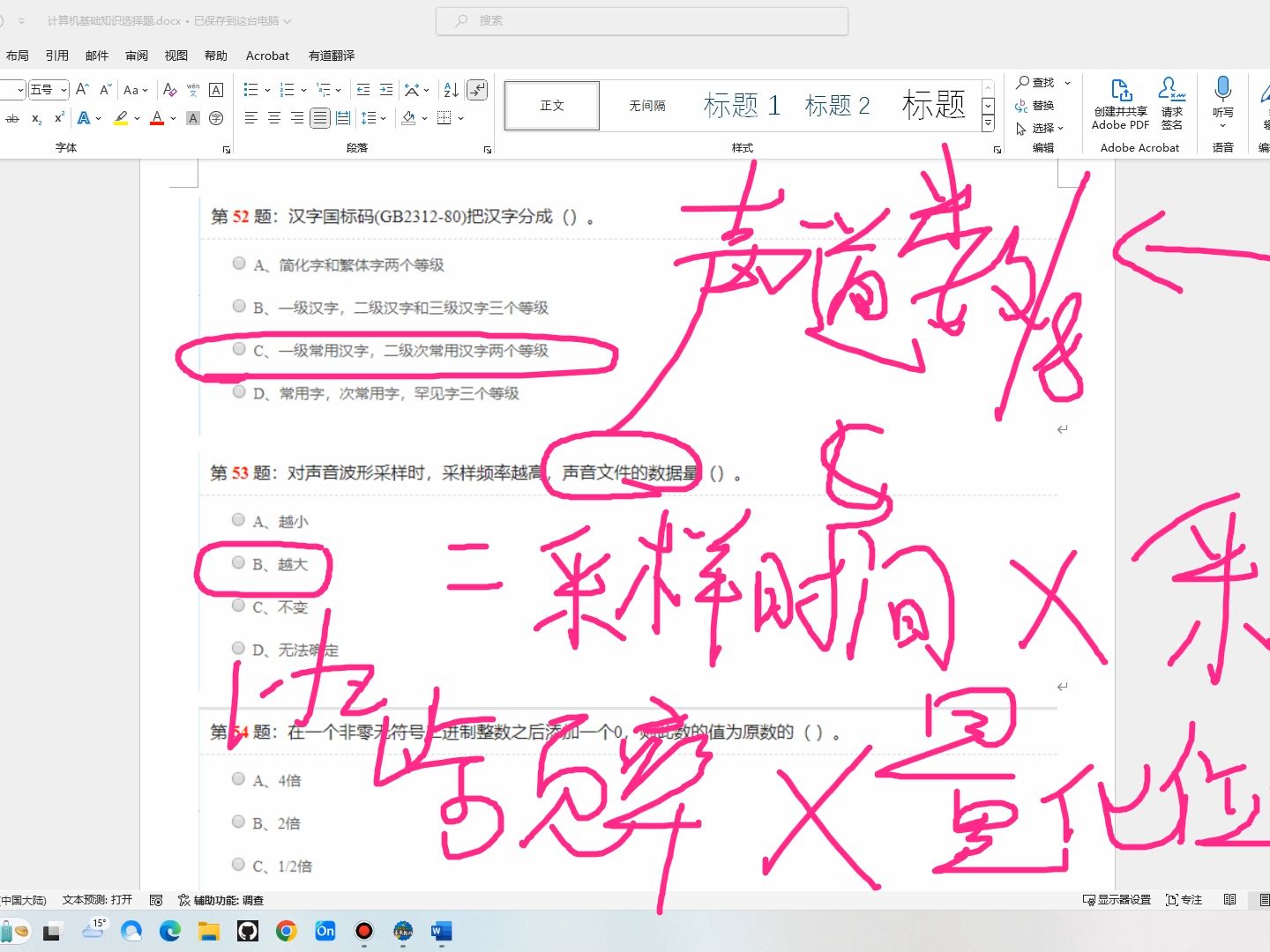
Task: Apply the 标题 1 heading style
Action: coord(742,105)
